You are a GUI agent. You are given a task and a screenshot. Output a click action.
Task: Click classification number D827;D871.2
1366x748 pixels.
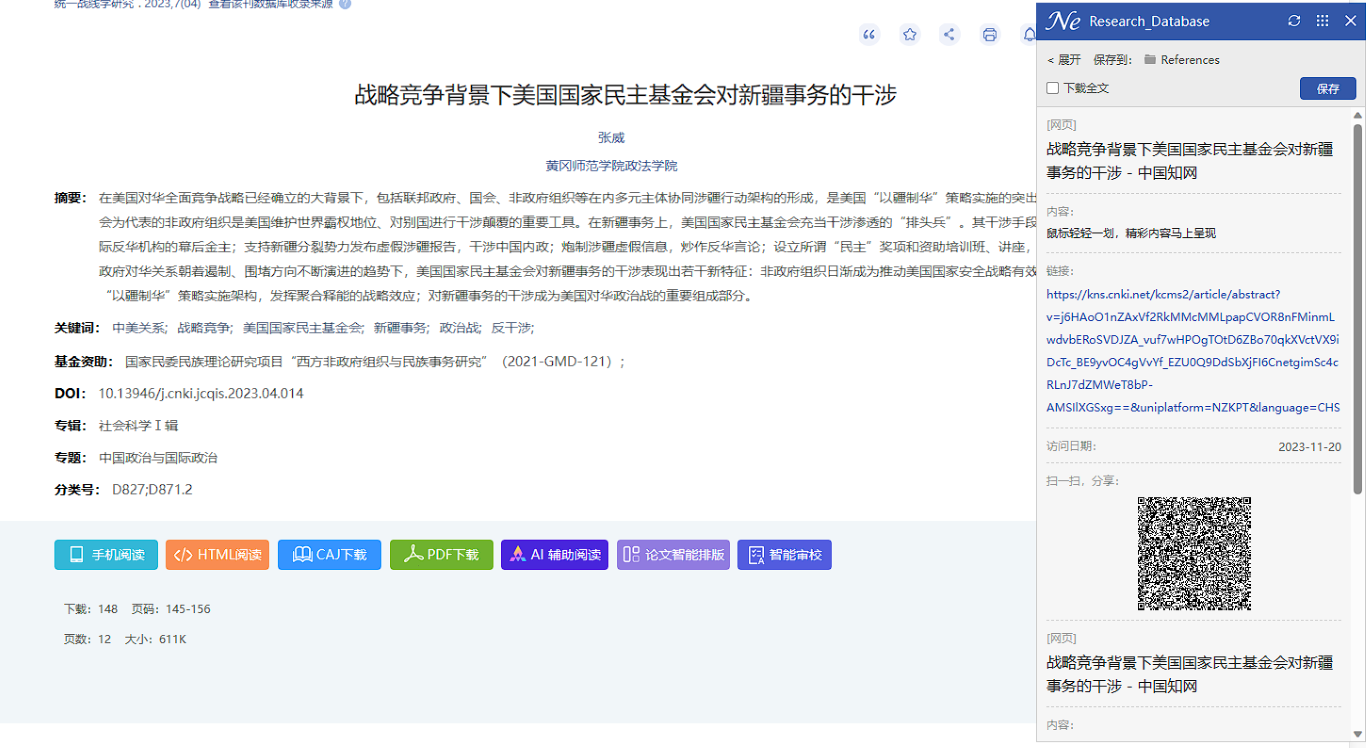152,490
